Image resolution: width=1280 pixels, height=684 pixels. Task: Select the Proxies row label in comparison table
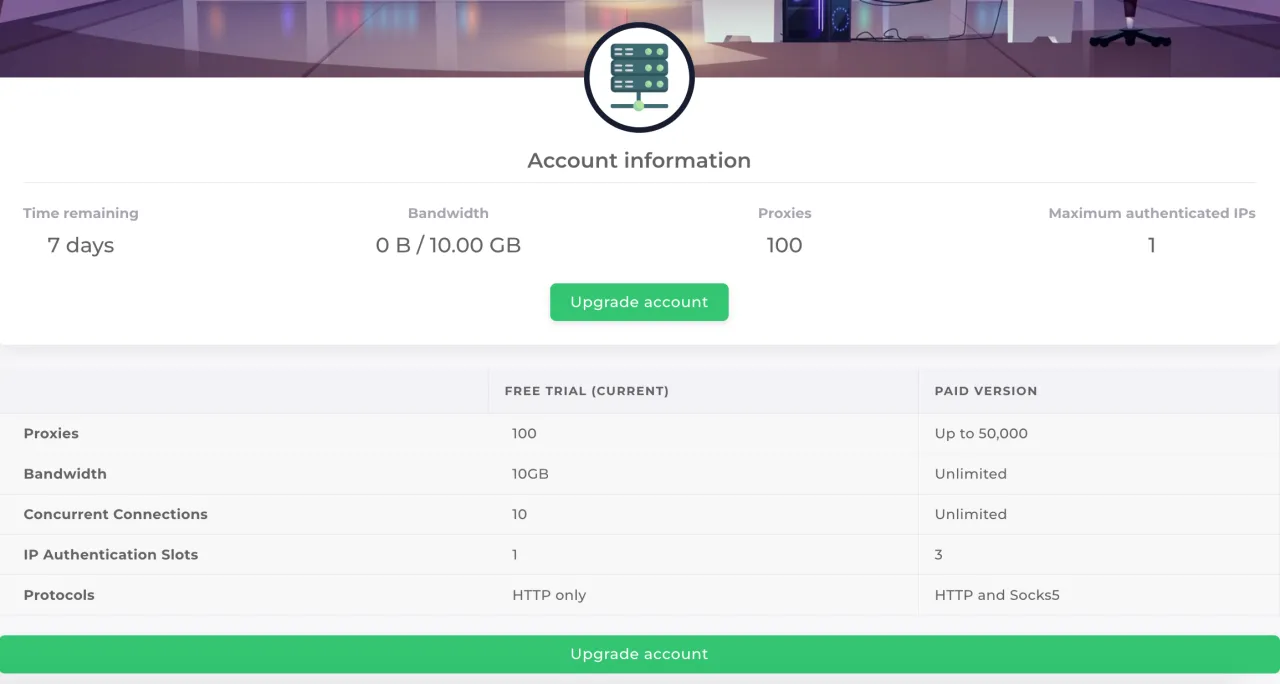click(51, 434)
